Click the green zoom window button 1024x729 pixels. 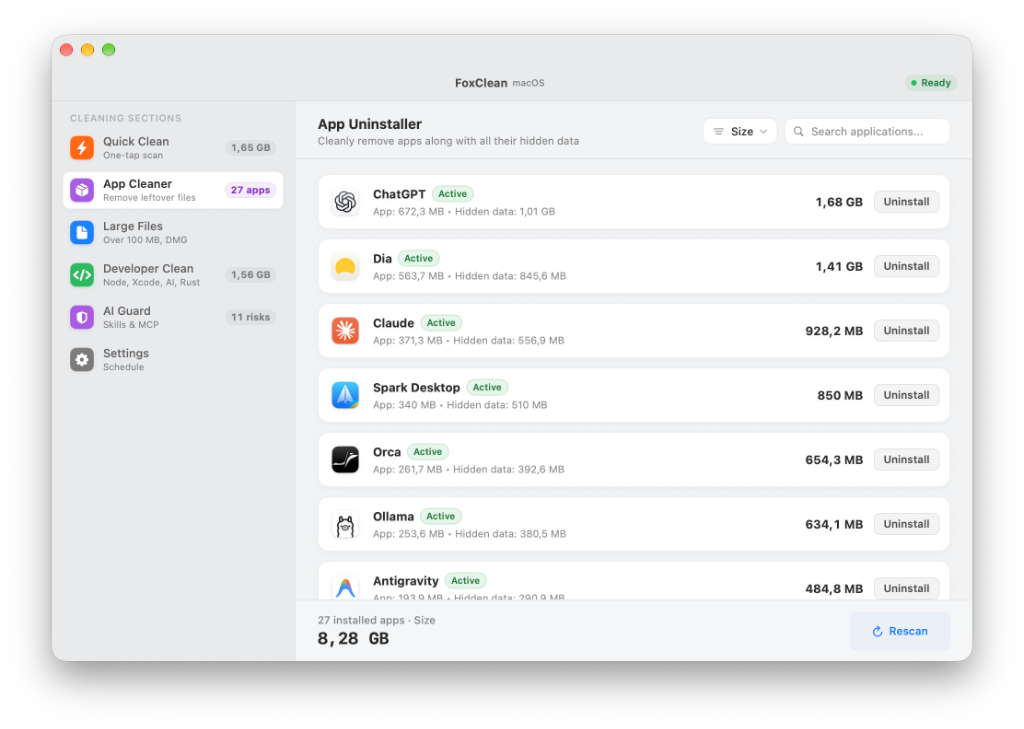coord(108,50)
